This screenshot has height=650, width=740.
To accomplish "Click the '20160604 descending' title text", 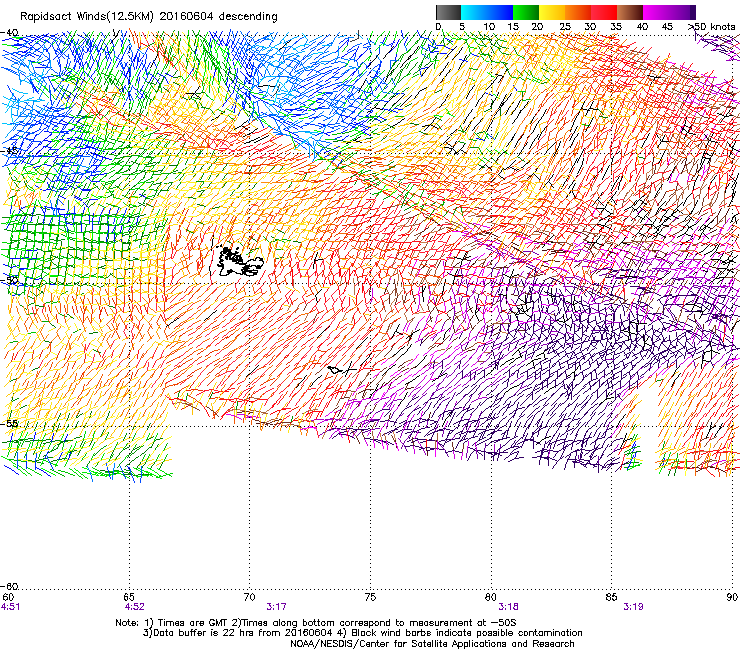I will 218,17.
